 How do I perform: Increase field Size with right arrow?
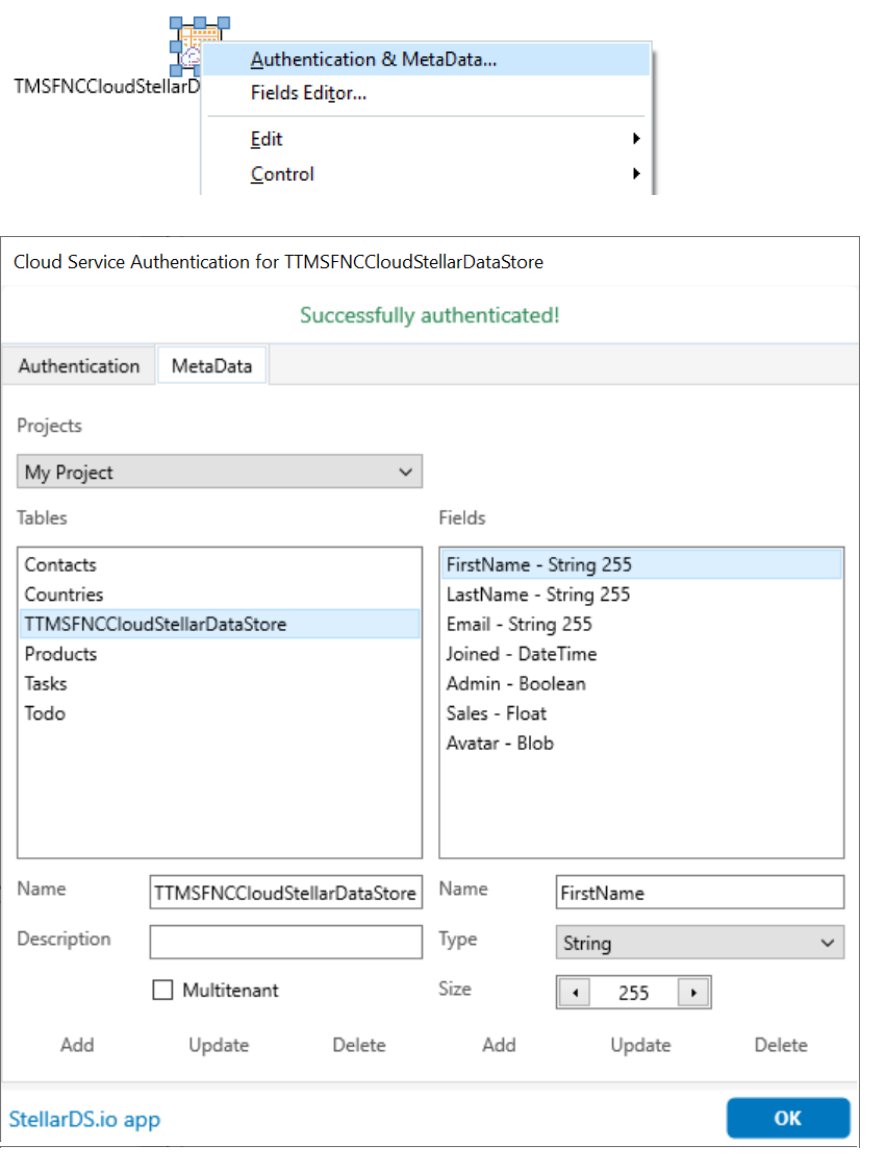693,993
